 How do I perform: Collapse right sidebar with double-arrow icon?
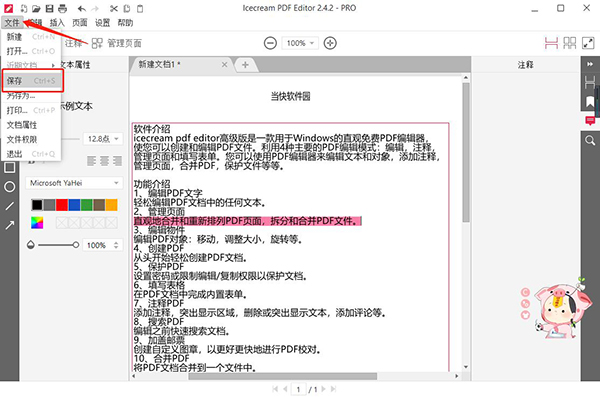(590, 64)
